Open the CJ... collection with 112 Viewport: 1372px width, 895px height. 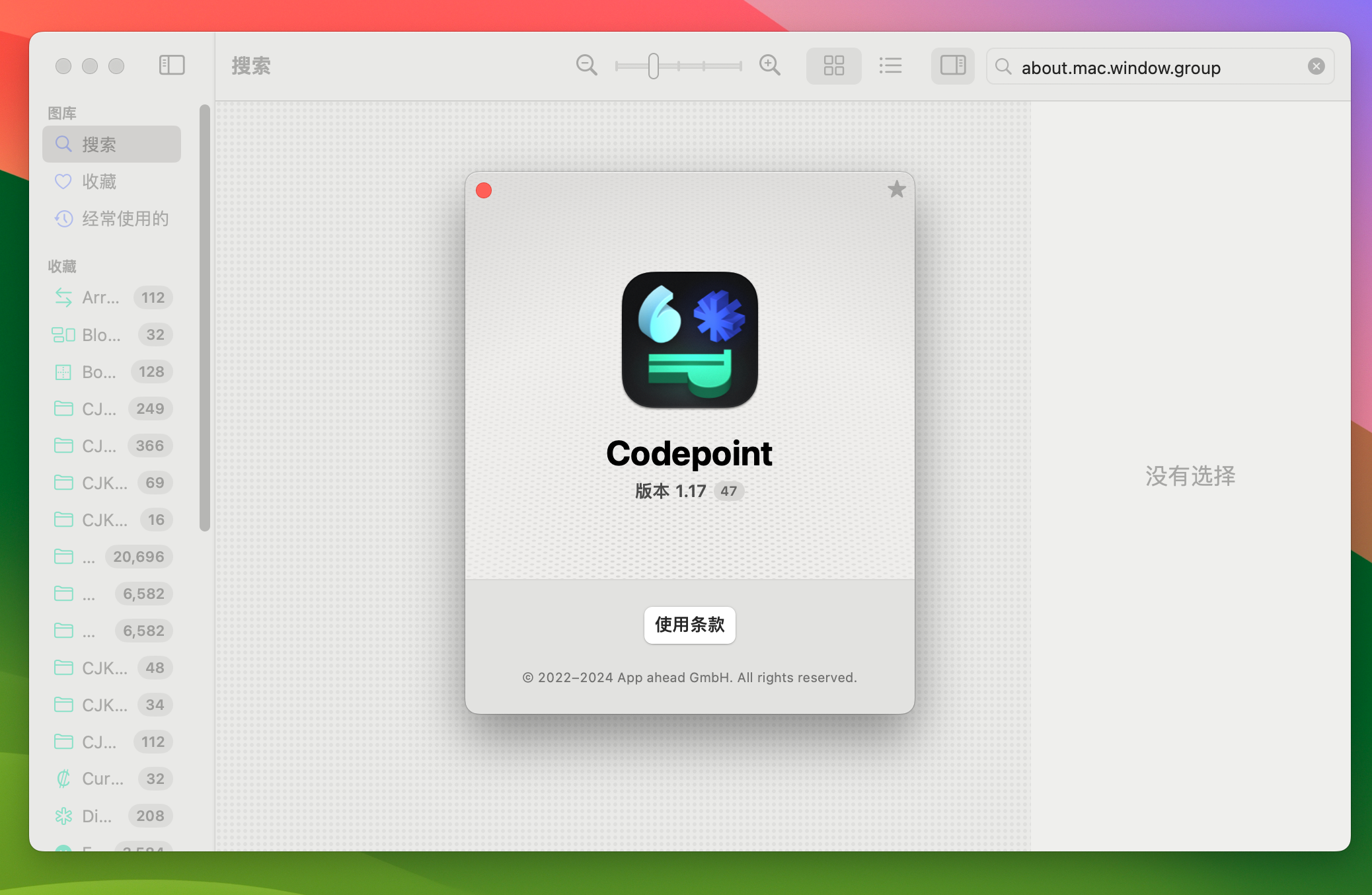112,742
